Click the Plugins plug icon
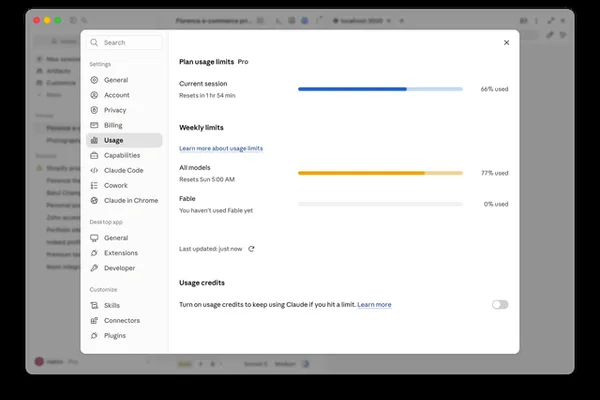600x400 pixels. 94,336
